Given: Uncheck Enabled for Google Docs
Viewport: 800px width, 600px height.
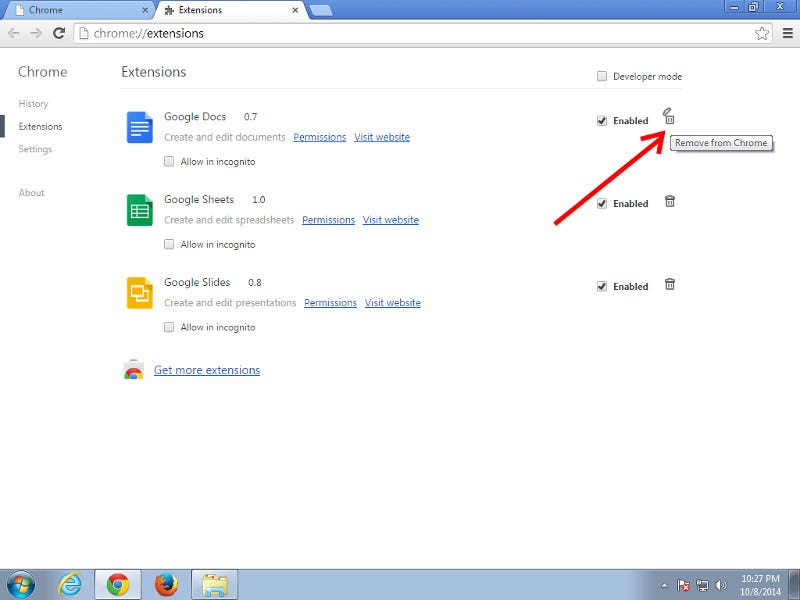Looking at the screenshot, I should [x=602, y=121].
